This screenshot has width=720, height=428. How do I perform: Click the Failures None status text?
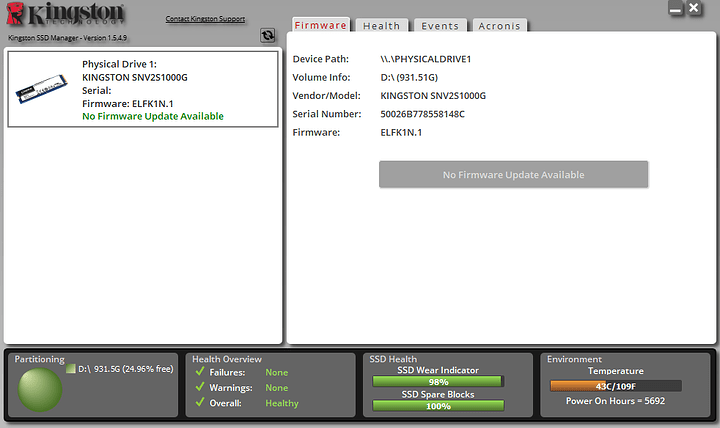(277, 372)
